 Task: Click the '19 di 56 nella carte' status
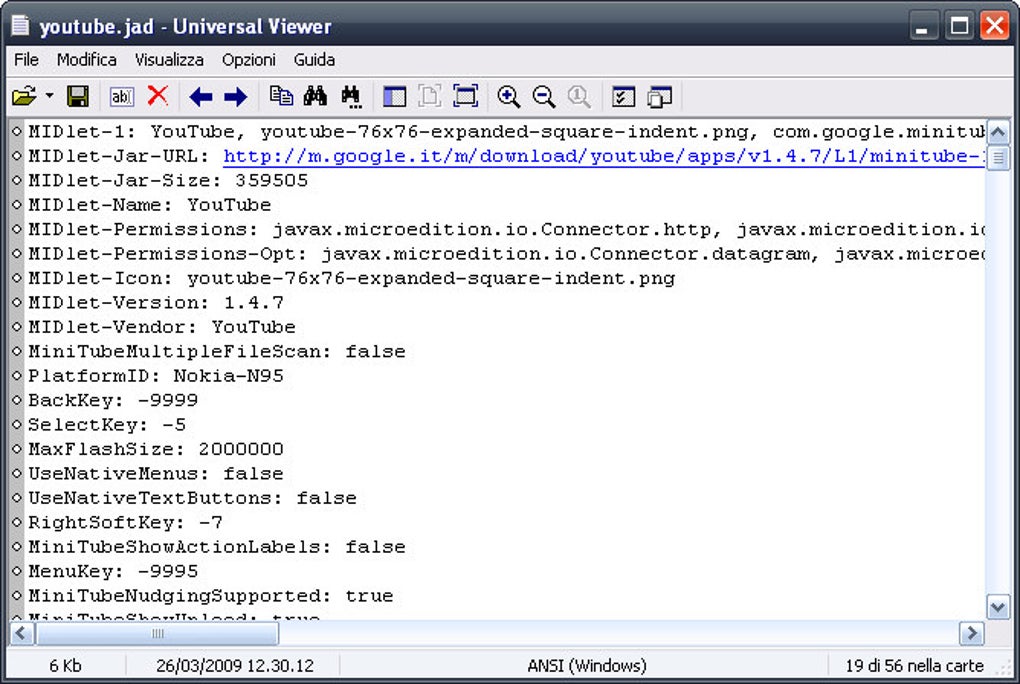point(914,666)
